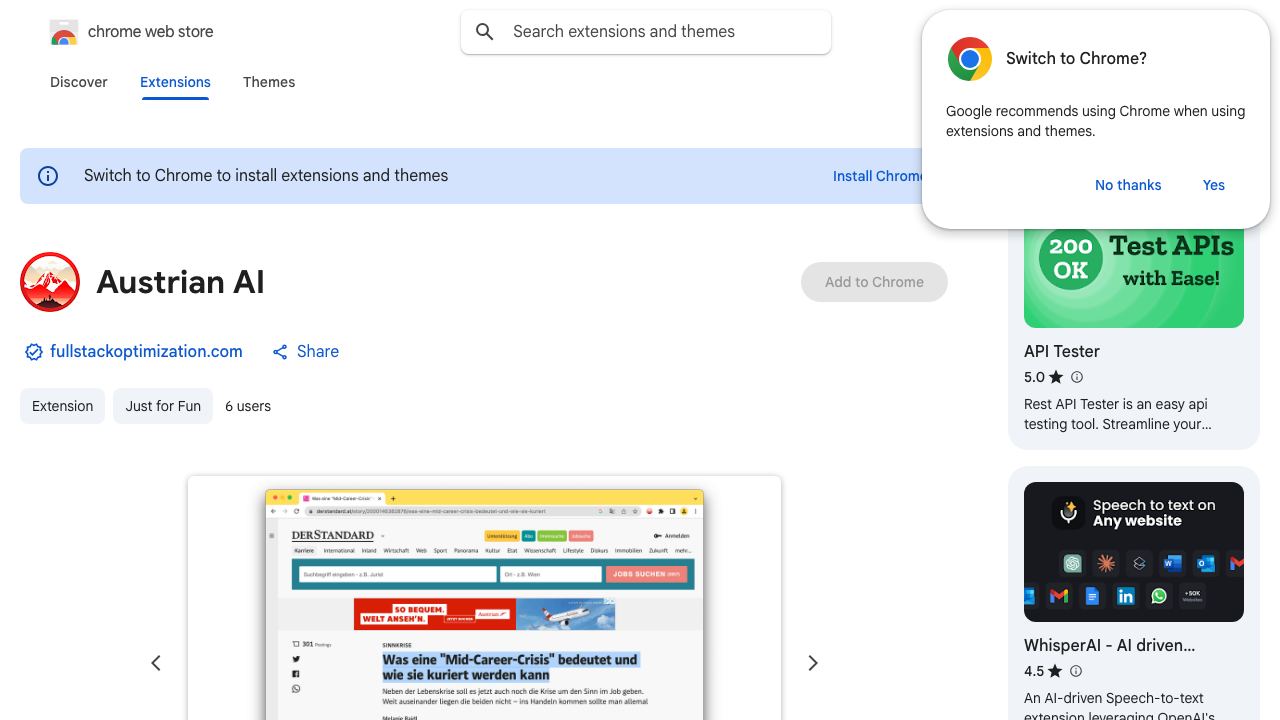Open the fullstackoptimization.com link
1280x720 pixels.
point(146,351)
